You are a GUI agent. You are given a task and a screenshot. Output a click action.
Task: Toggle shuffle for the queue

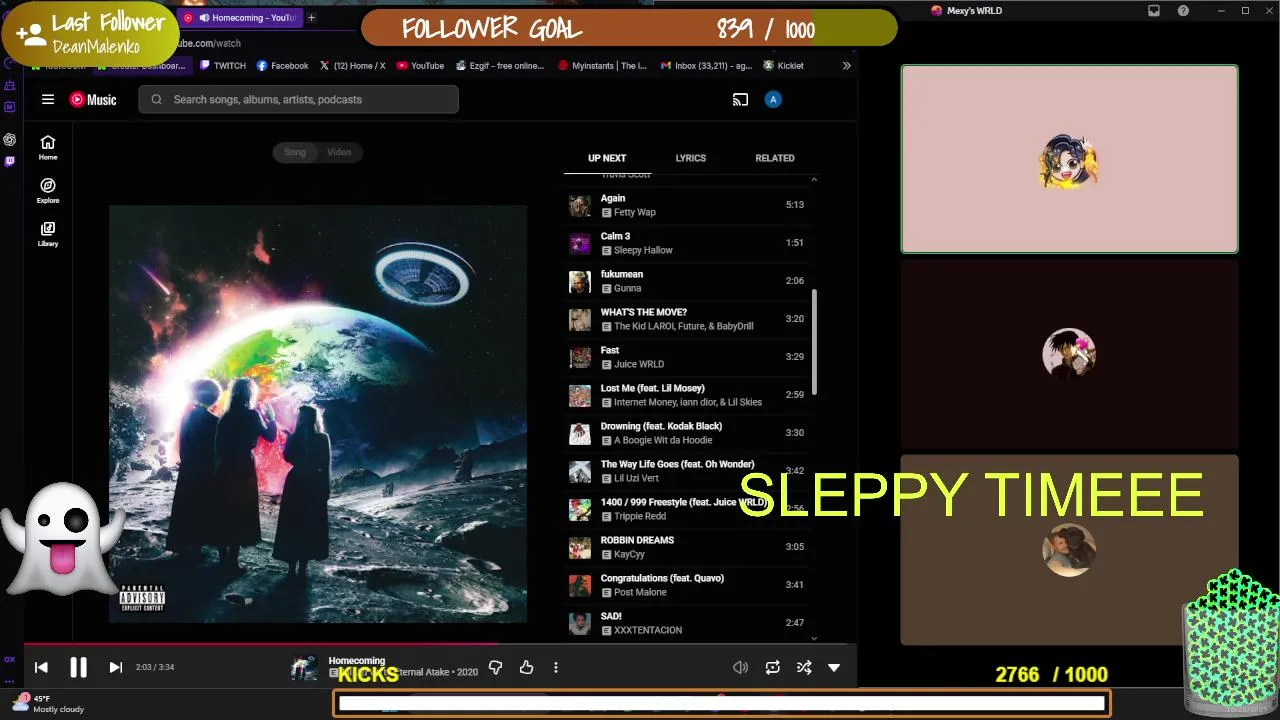point(803,667)
